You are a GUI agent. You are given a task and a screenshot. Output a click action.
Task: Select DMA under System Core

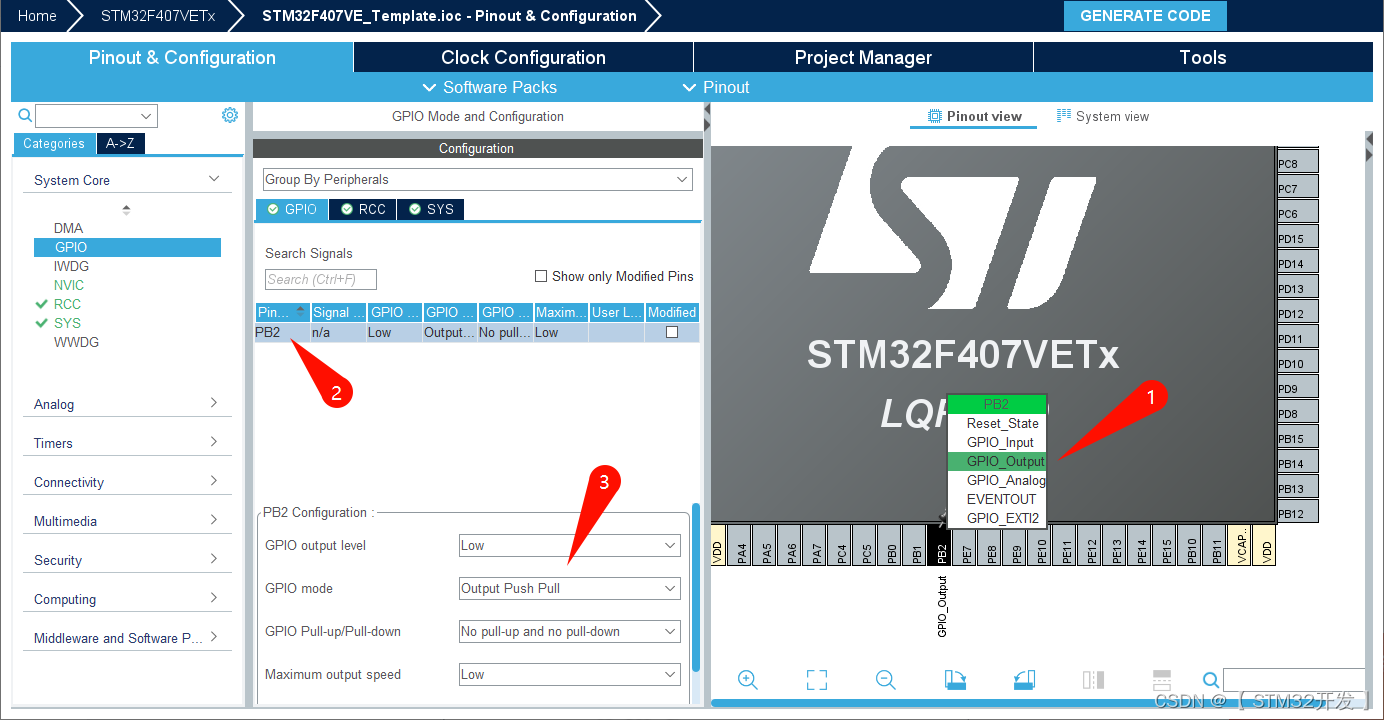click(69, 228)
